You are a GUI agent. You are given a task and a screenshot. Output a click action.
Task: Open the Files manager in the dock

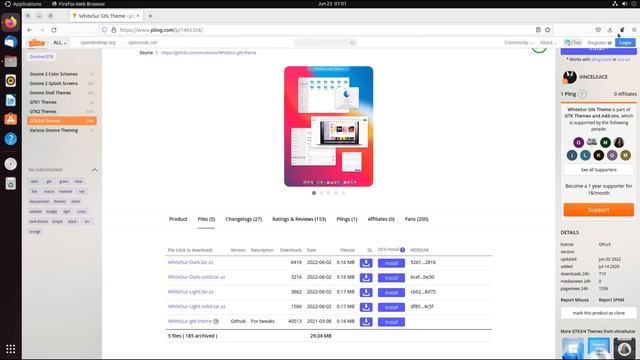[11, 62]
